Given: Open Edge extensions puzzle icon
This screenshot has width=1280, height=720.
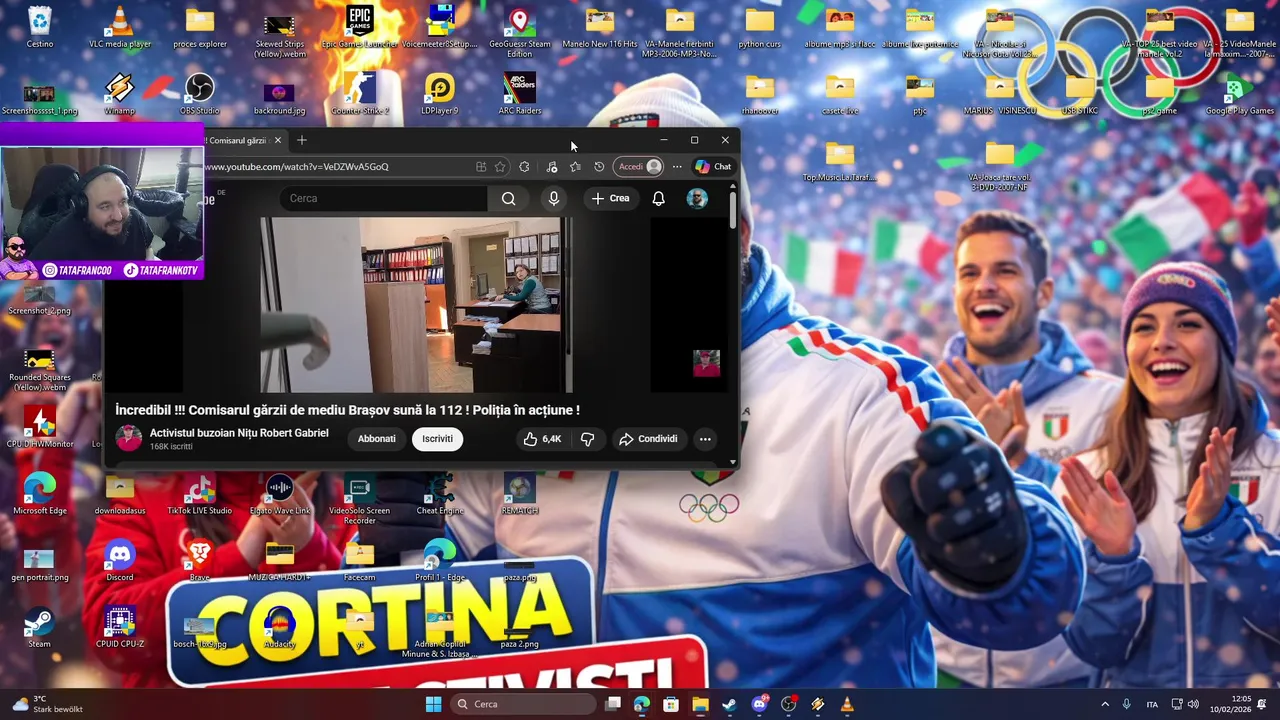Looking at the screenshot, I should 524,167.
